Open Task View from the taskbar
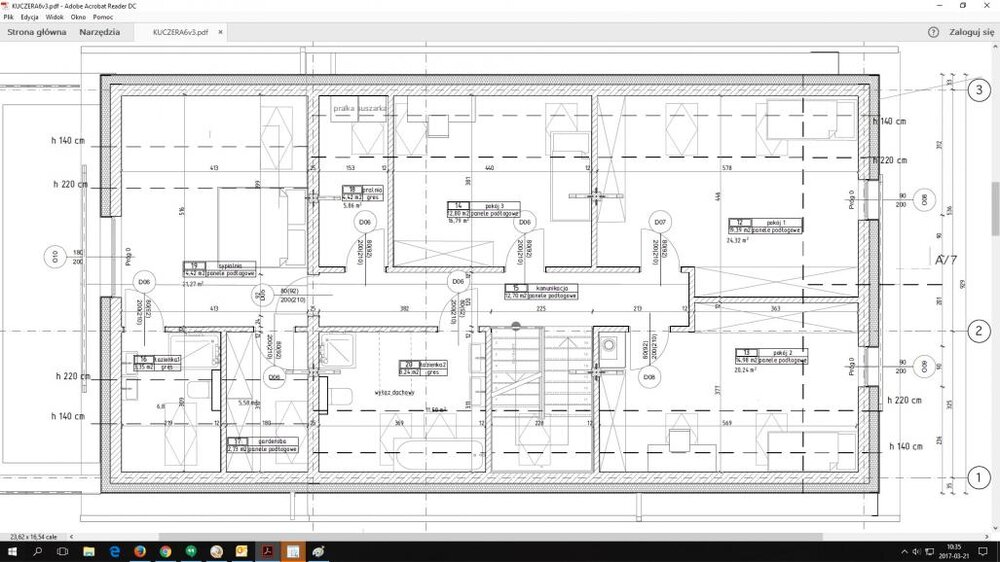The width and height of the screenshot is (1000, 562). [x=62, y=551]
